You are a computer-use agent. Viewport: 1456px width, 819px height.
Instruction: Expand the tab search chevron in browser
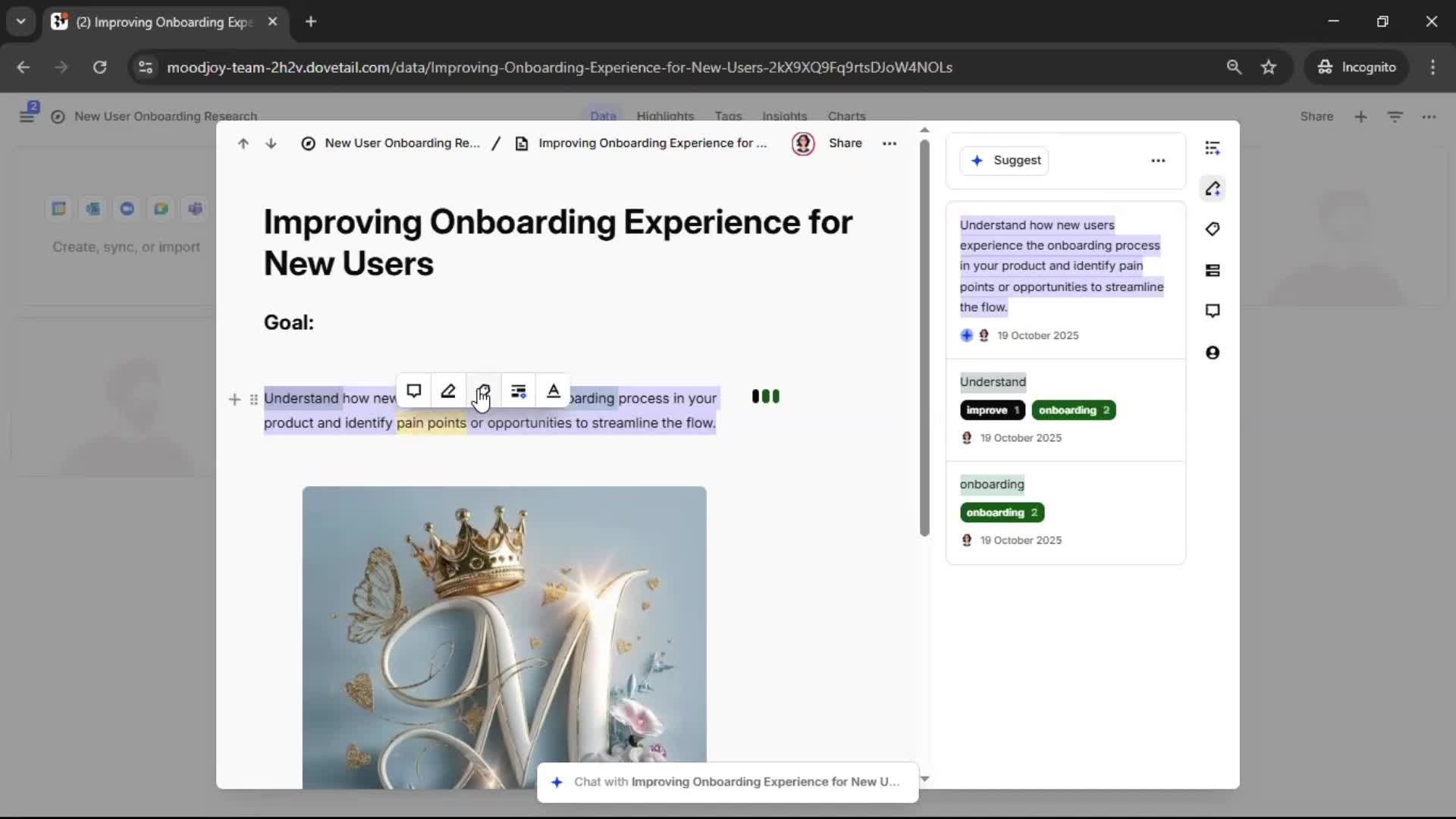click(20, 21)
